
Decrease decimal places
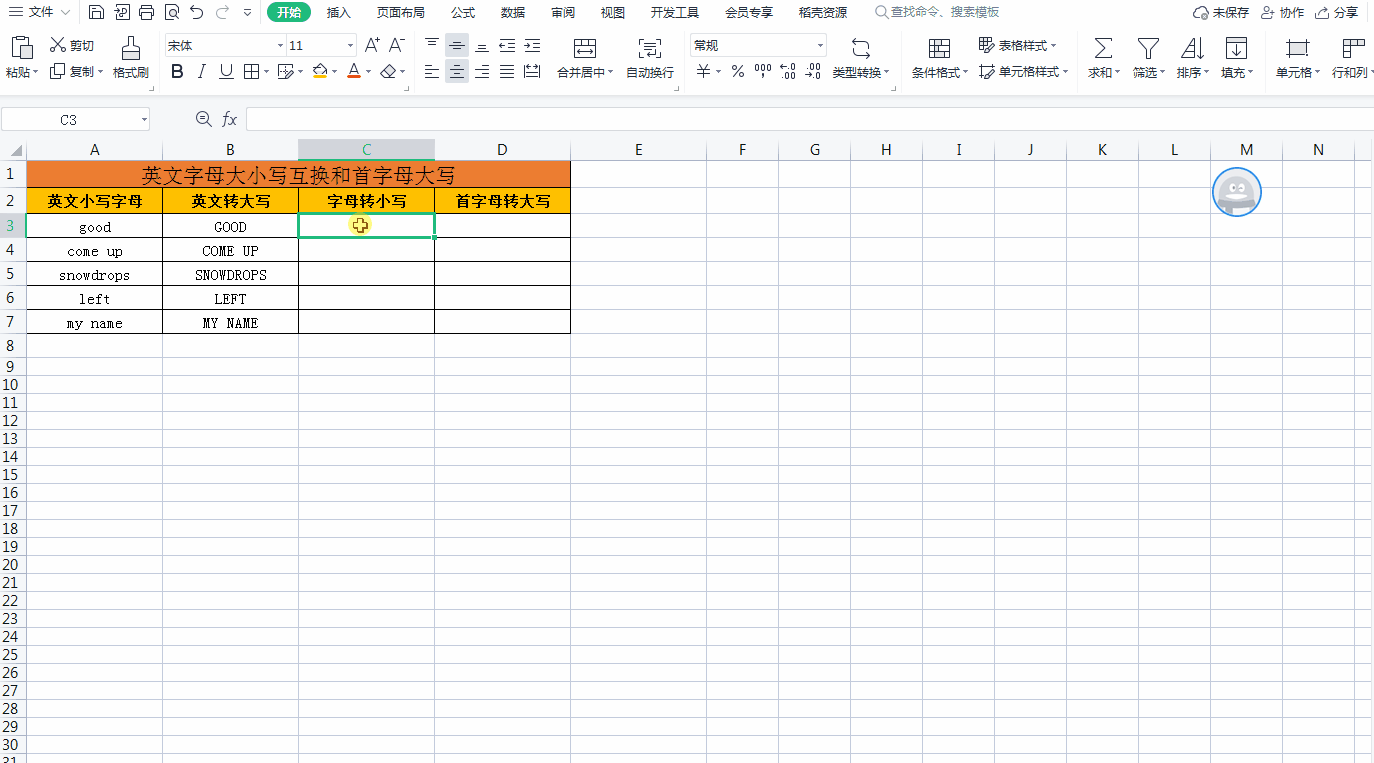point(813,72)
